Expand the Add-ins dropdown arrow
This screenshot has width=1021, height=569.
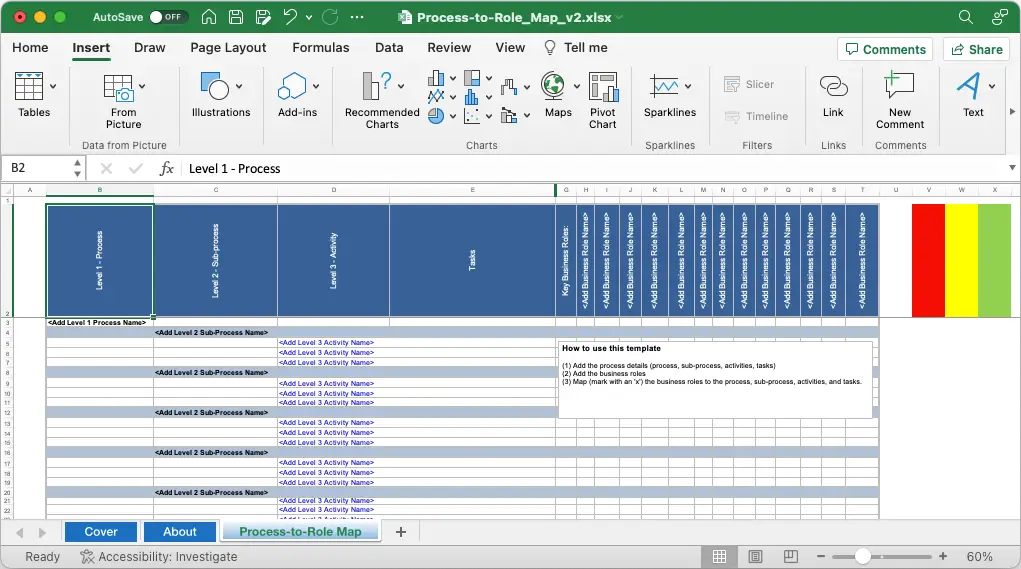(316, 86)
